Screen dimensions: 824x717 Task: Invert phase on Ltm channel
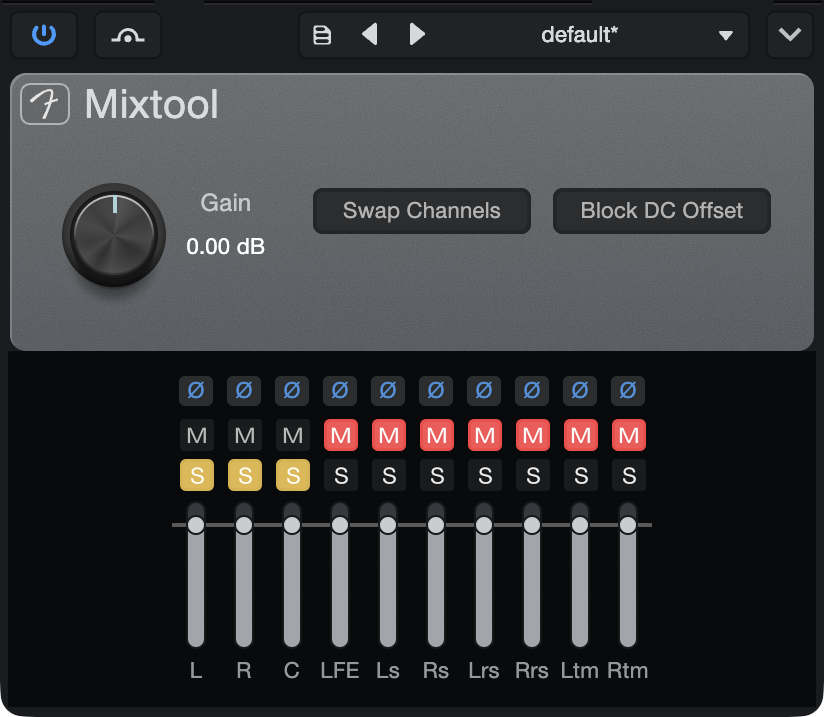click(x=580, y=391)
